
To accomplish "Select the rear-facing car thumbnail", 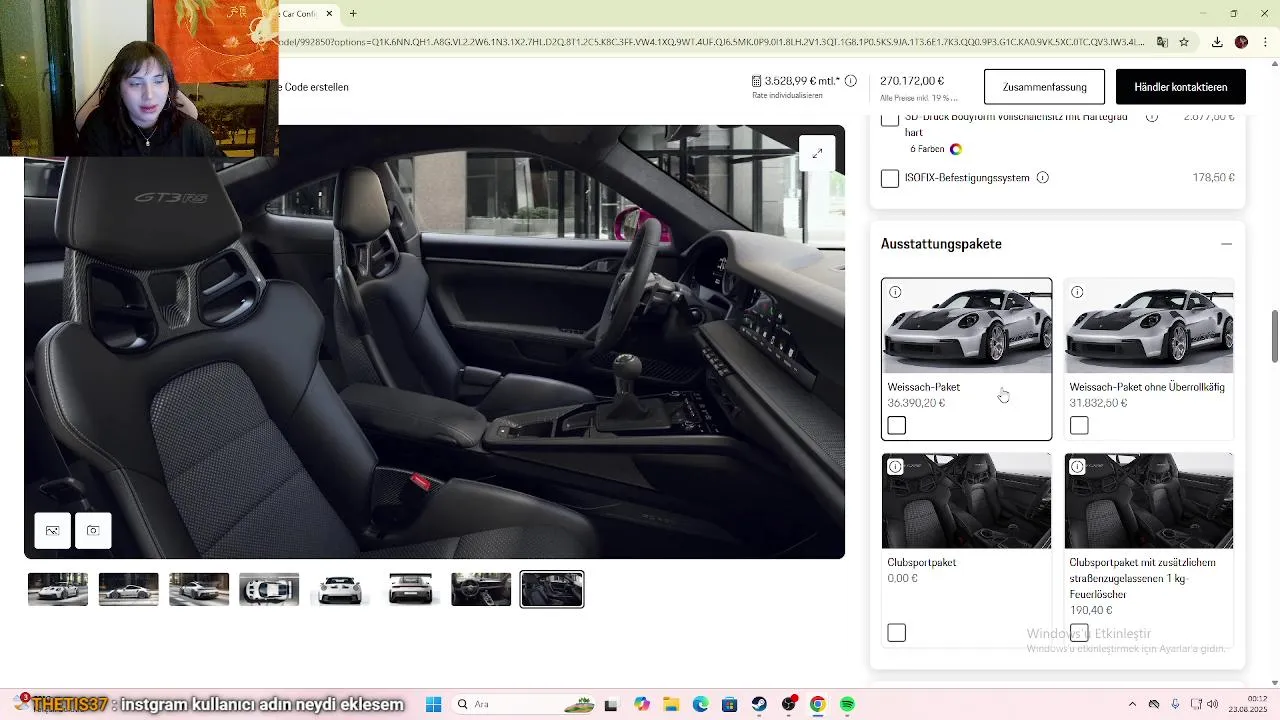I will click(410, 589).
